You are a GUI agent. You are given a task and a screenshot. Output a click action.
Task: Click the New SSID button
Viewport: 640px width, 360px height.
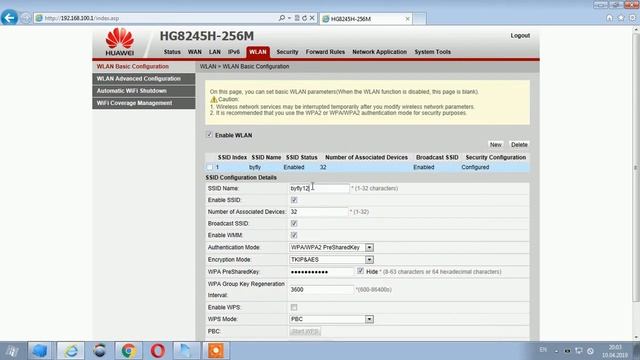click(496, 144)
